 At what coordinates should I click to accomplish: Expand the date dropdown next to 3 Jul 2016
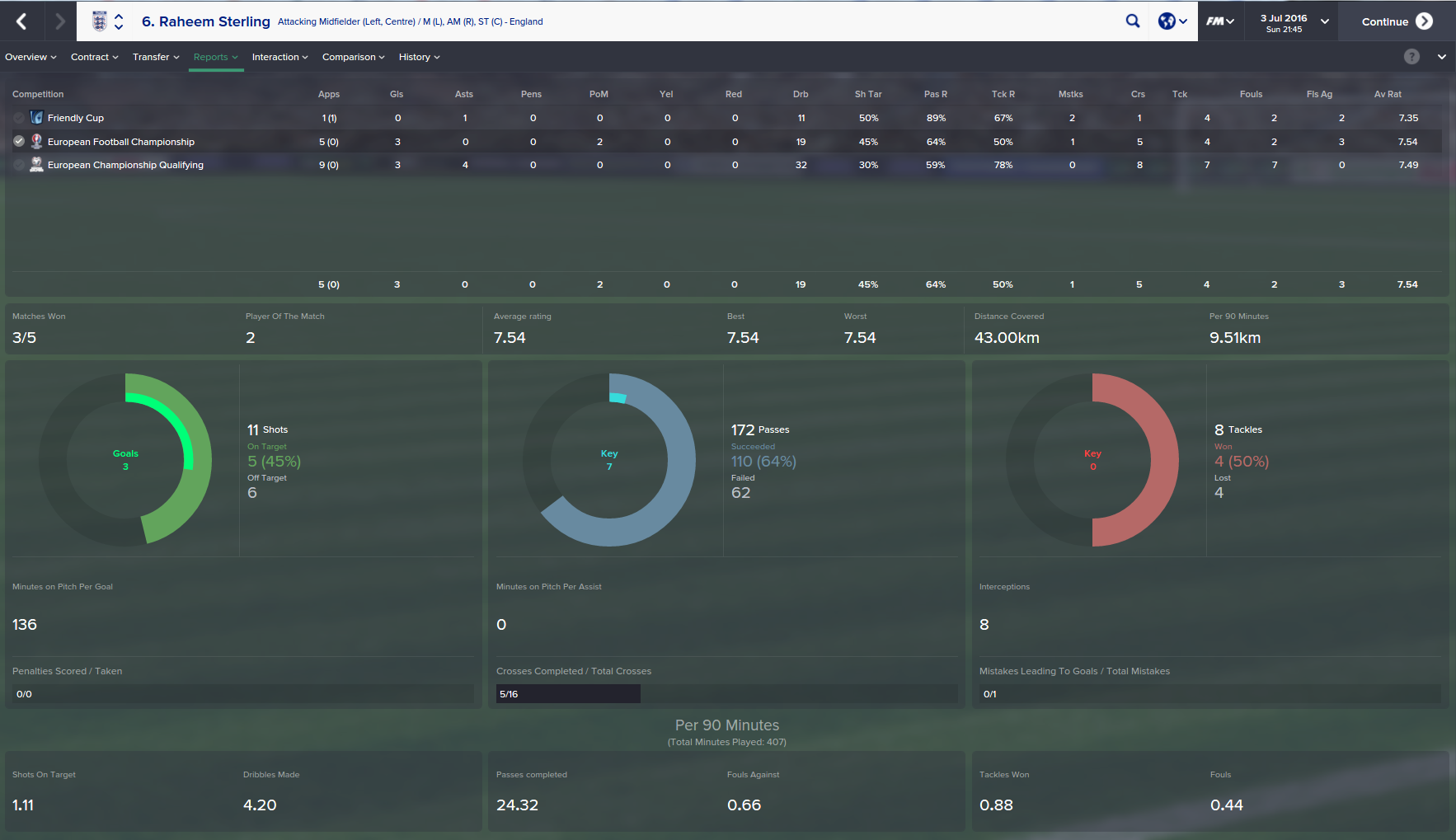pyautogui.click(x=1325, y=21)
